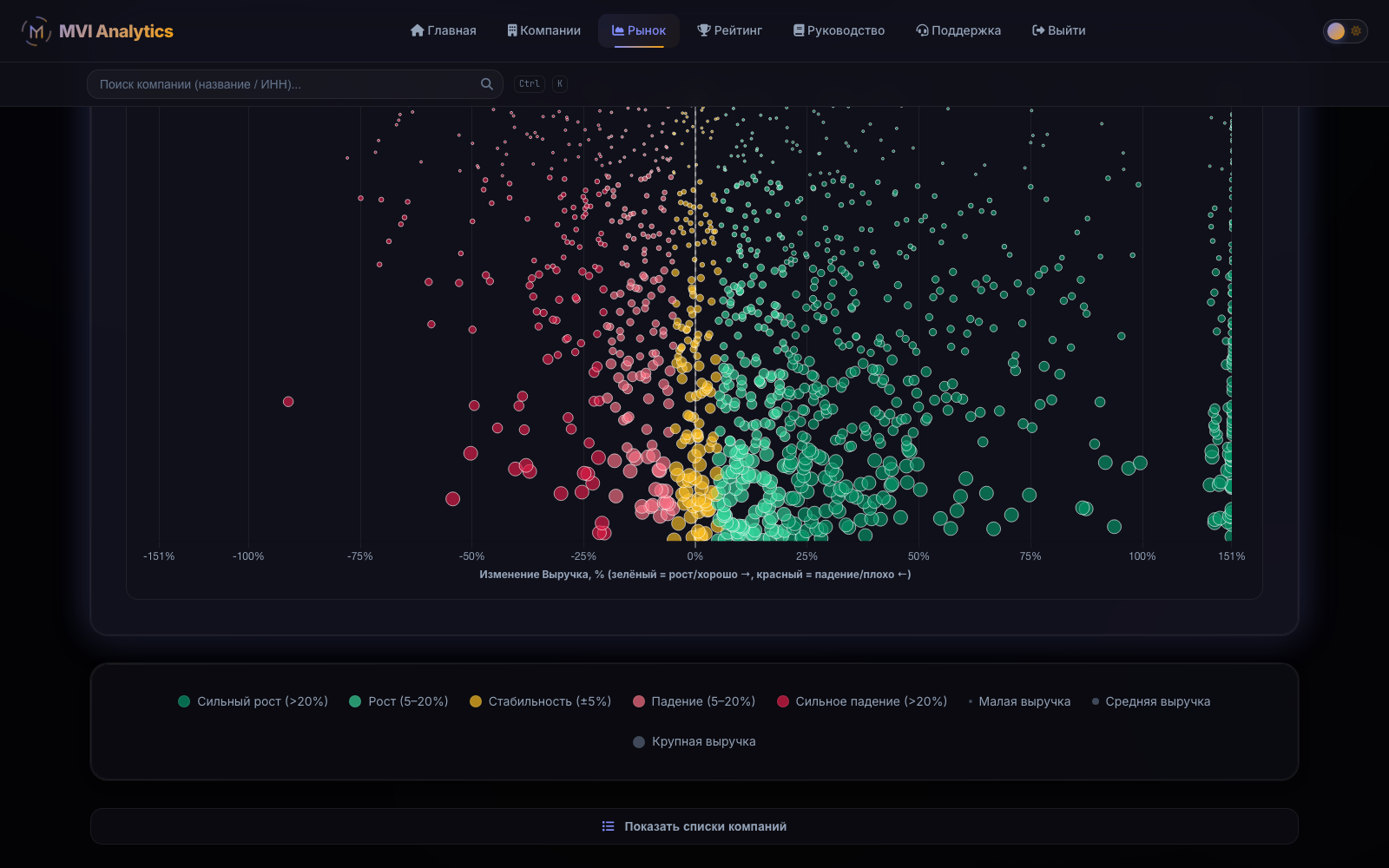Image resolution: width=1389 pixels, height=868 pixels.
Task: Click the MVI Analytics brand title
Action: click(x=116, y=31)
